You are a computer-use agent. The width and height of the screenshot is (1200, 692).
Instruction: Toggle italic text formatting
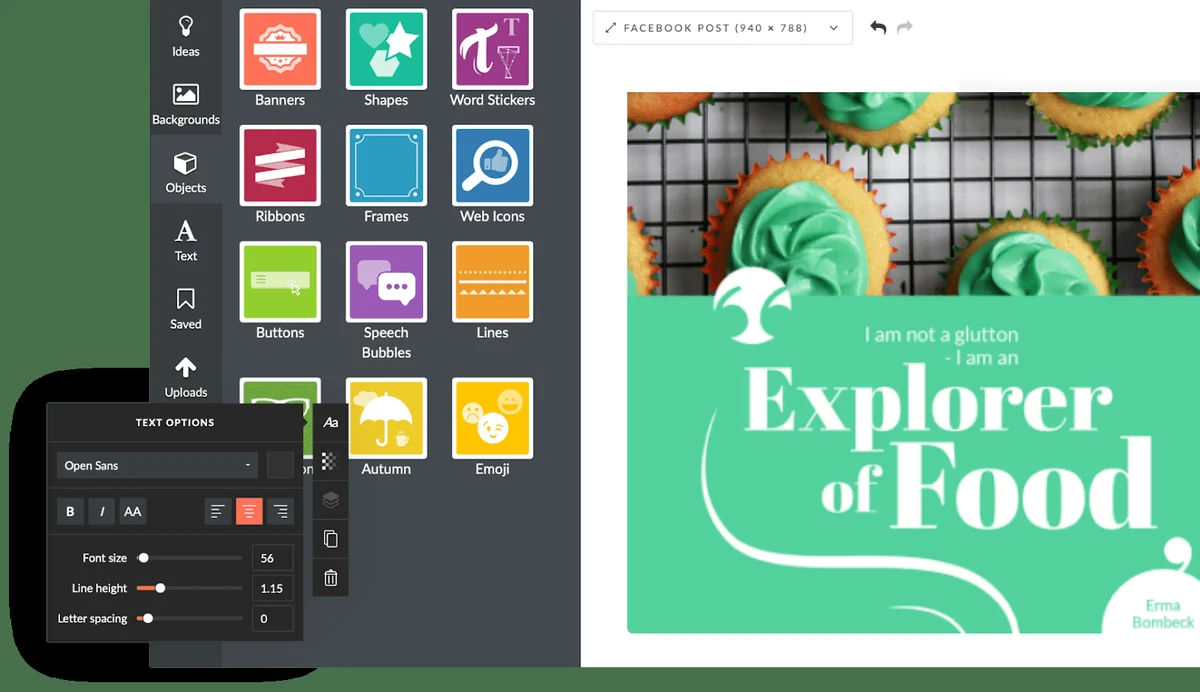click(101, 511)
